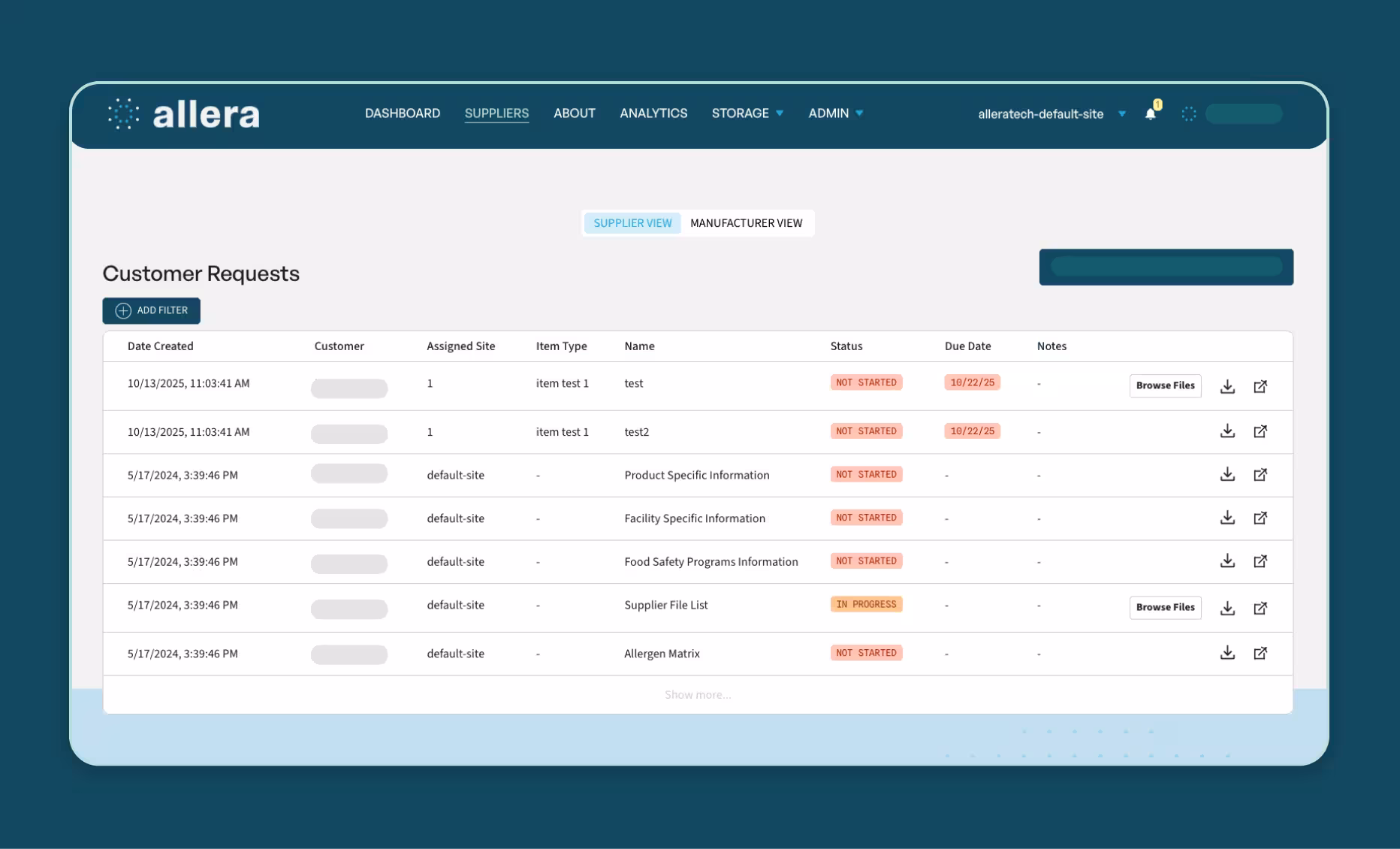Image resolution: width=1400 pixels, height=849 pixels.
Task: Download files for the test request
Action: [x=1228, y=386]
